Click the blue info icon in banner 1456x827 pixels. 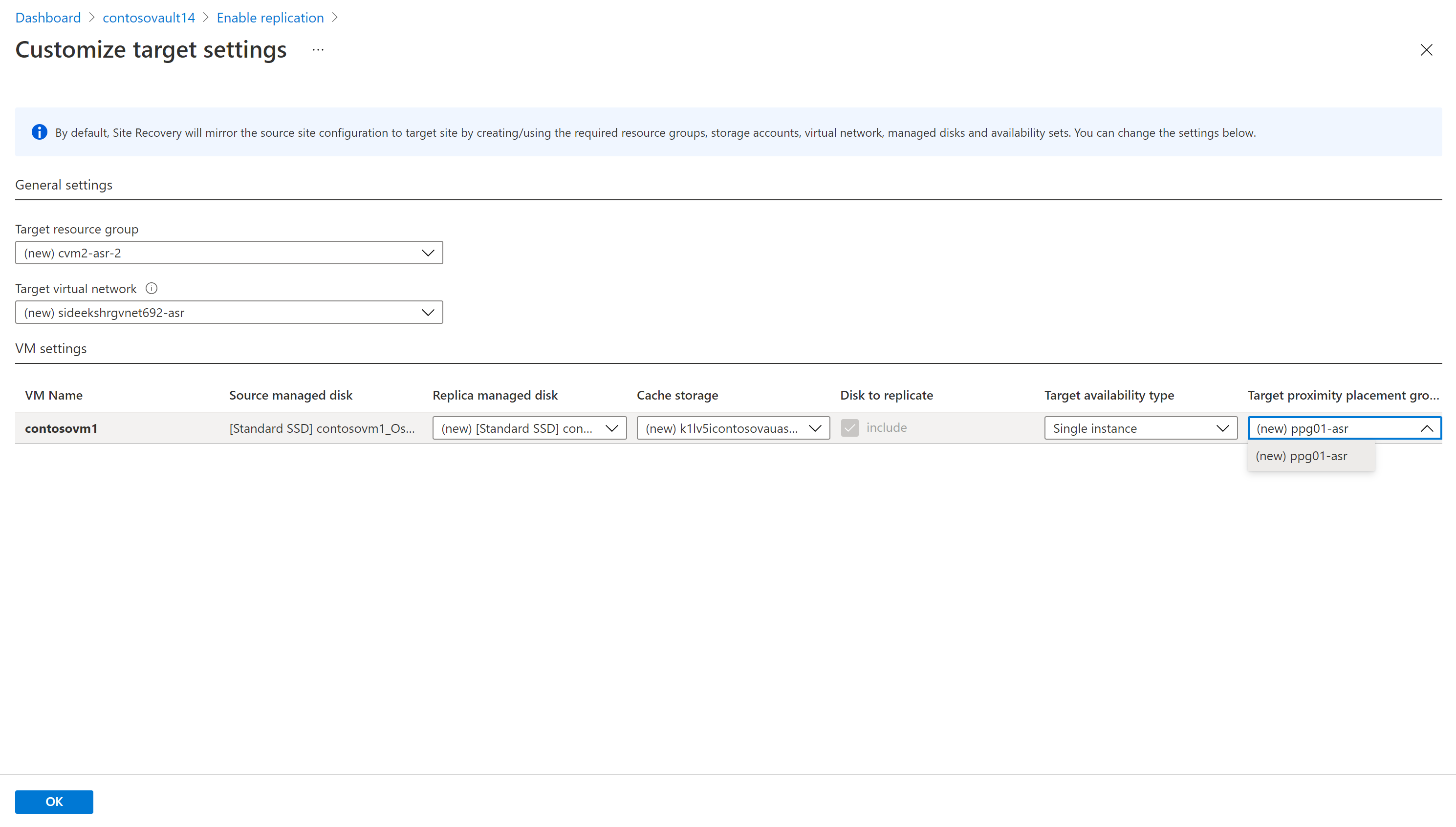click(x=39, y=132)
